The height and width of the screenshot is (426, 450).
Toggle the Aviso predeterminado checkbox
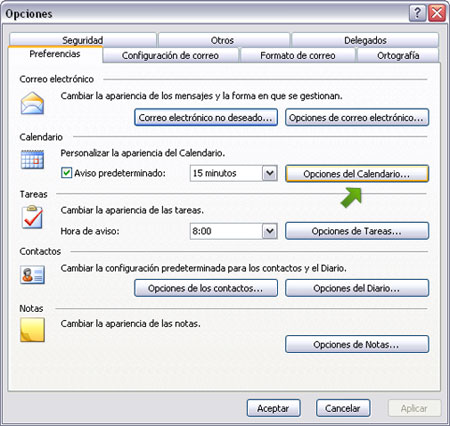point(66,173)
